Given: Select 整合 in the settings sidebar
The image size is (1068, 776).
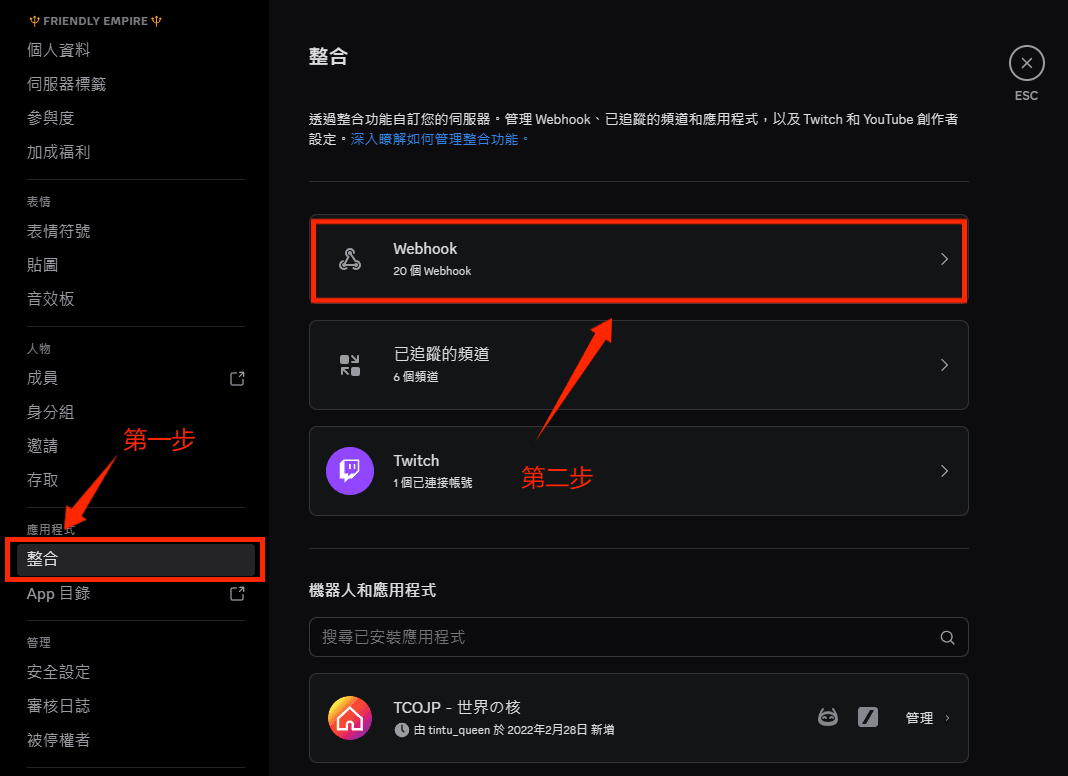Looking at the screenshot, I should [x=135, y=559].
